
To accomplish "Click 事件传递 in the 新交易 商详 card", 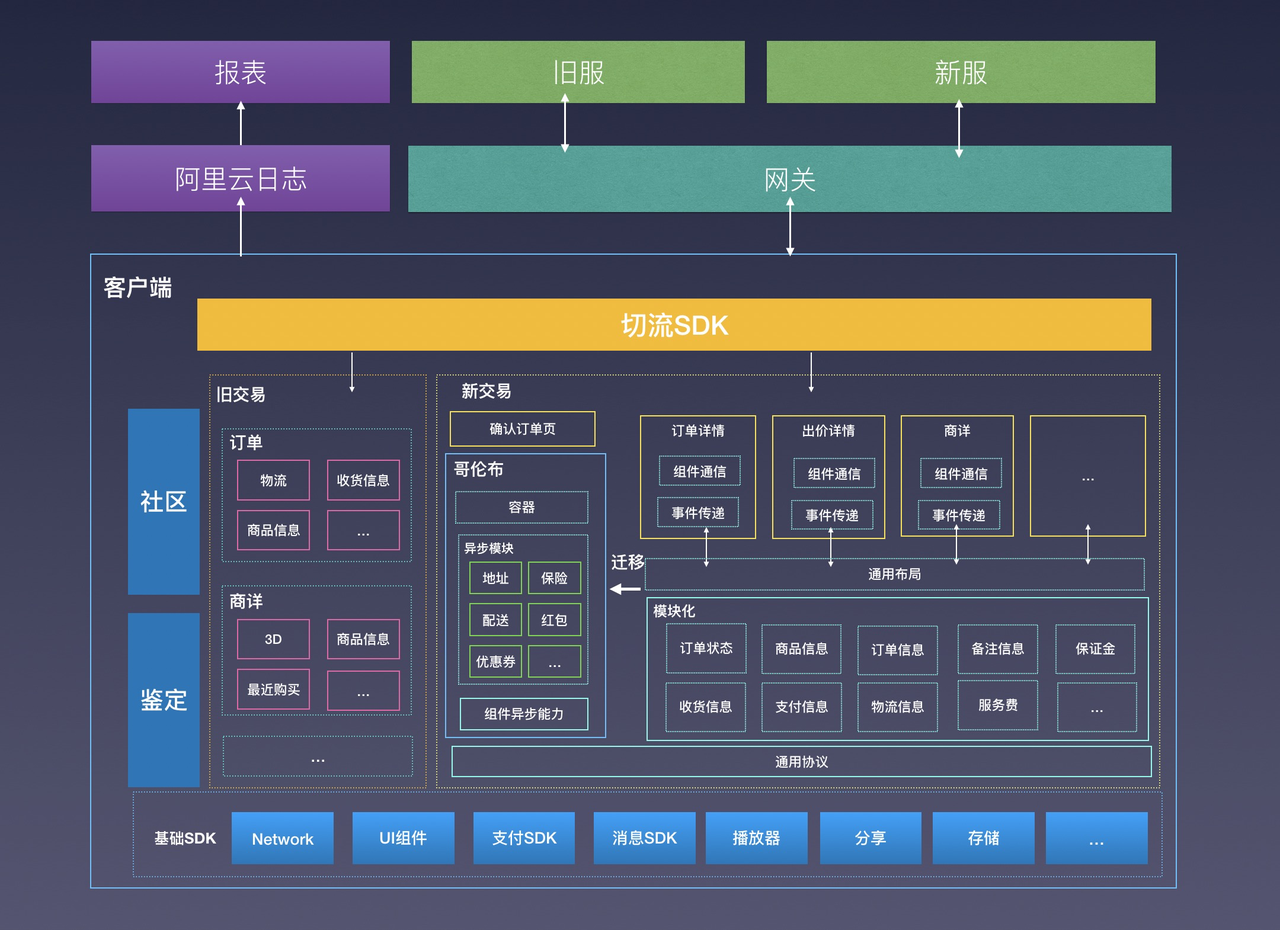I will [959, 515].
